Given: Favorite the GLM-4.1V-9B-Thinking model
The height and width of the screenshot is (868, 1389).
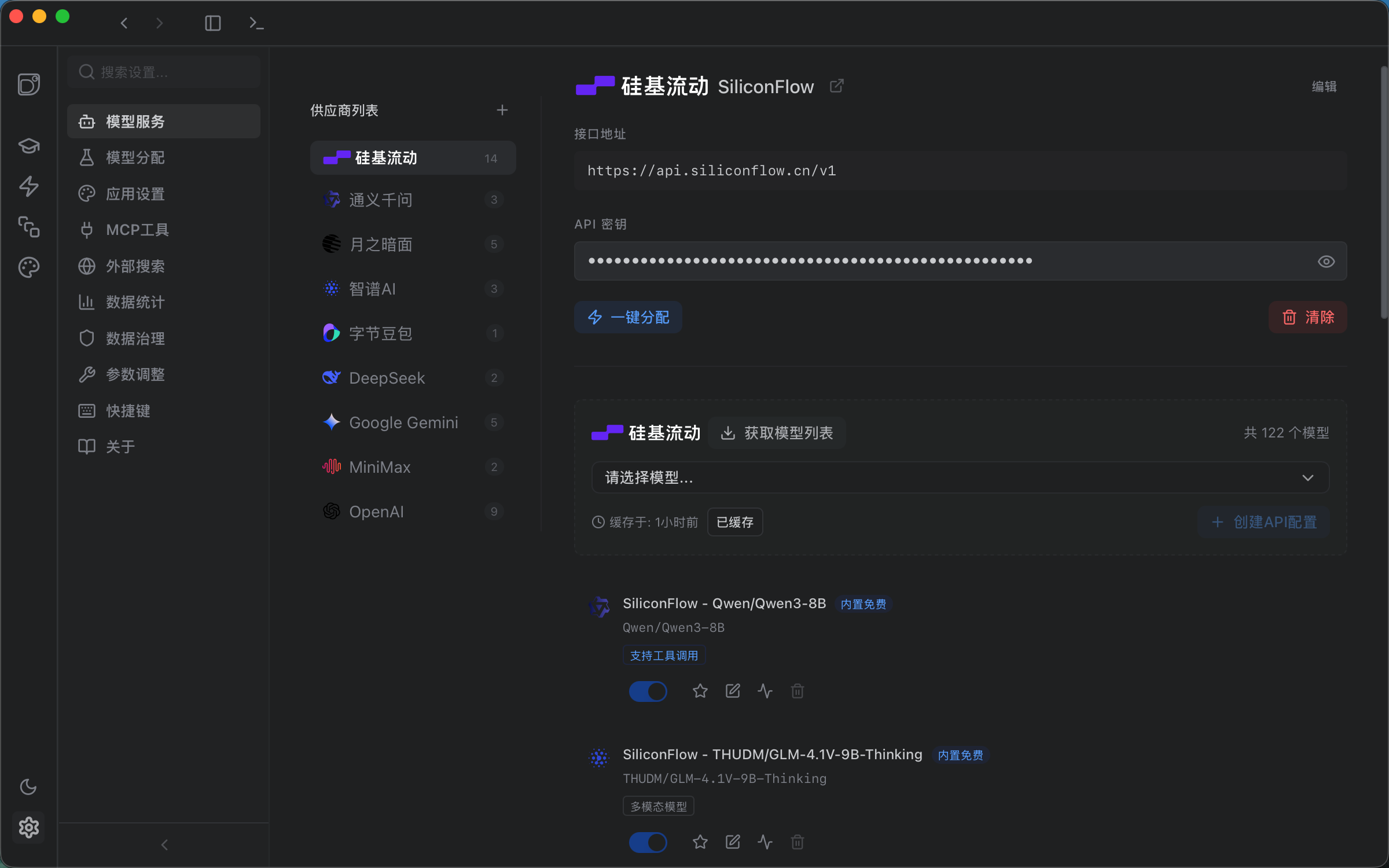Looking at the screenshot, I should click(700, 842).
